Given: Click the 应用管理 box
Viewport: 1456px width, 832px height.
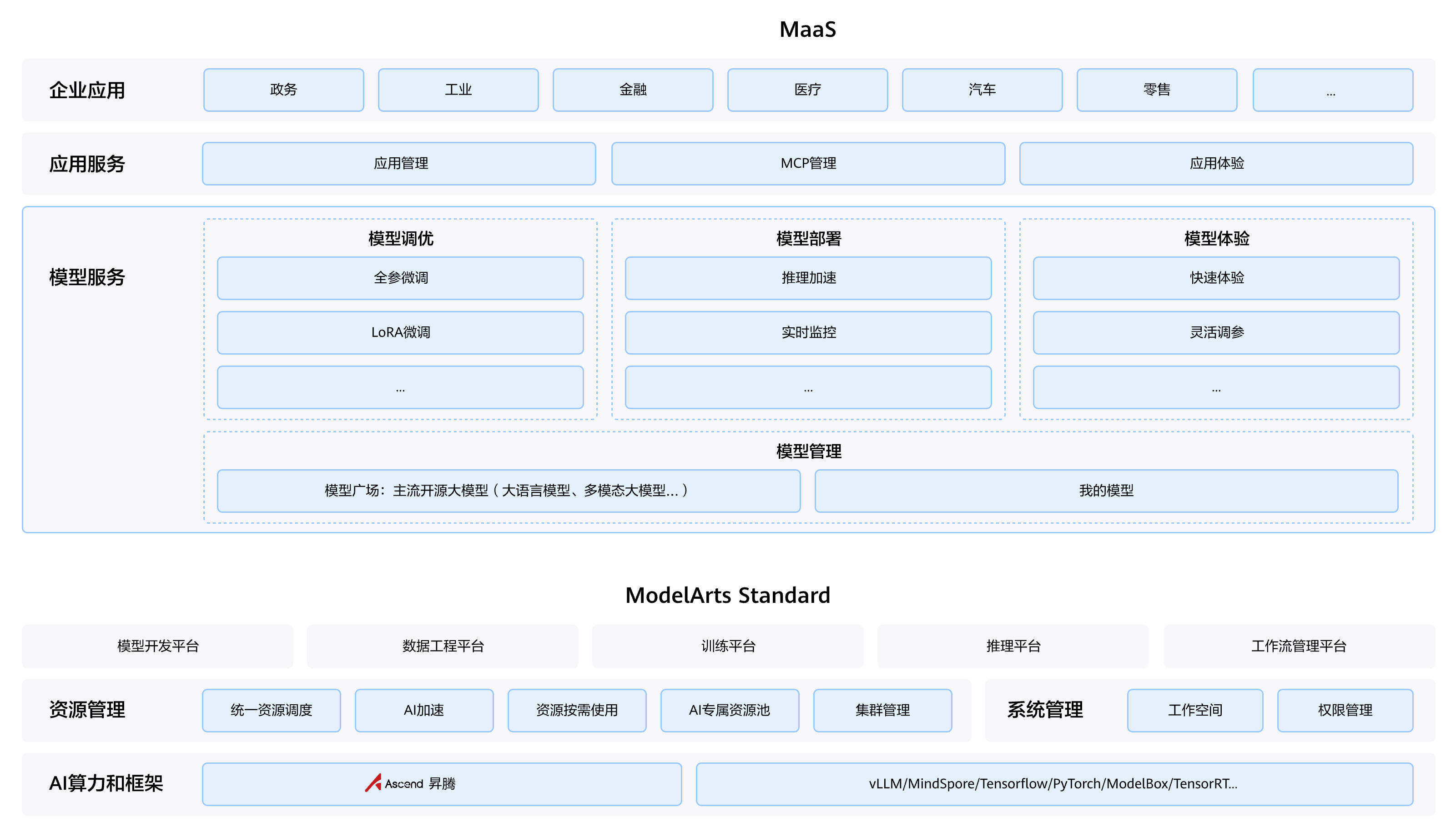Looking at the screenshot, I should coord(399,163).
